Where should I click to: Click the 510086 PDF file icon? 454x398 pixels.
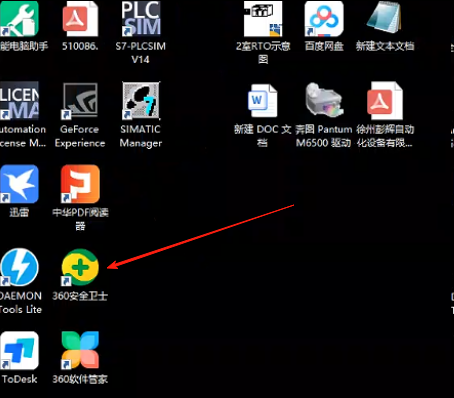(80, 18)
